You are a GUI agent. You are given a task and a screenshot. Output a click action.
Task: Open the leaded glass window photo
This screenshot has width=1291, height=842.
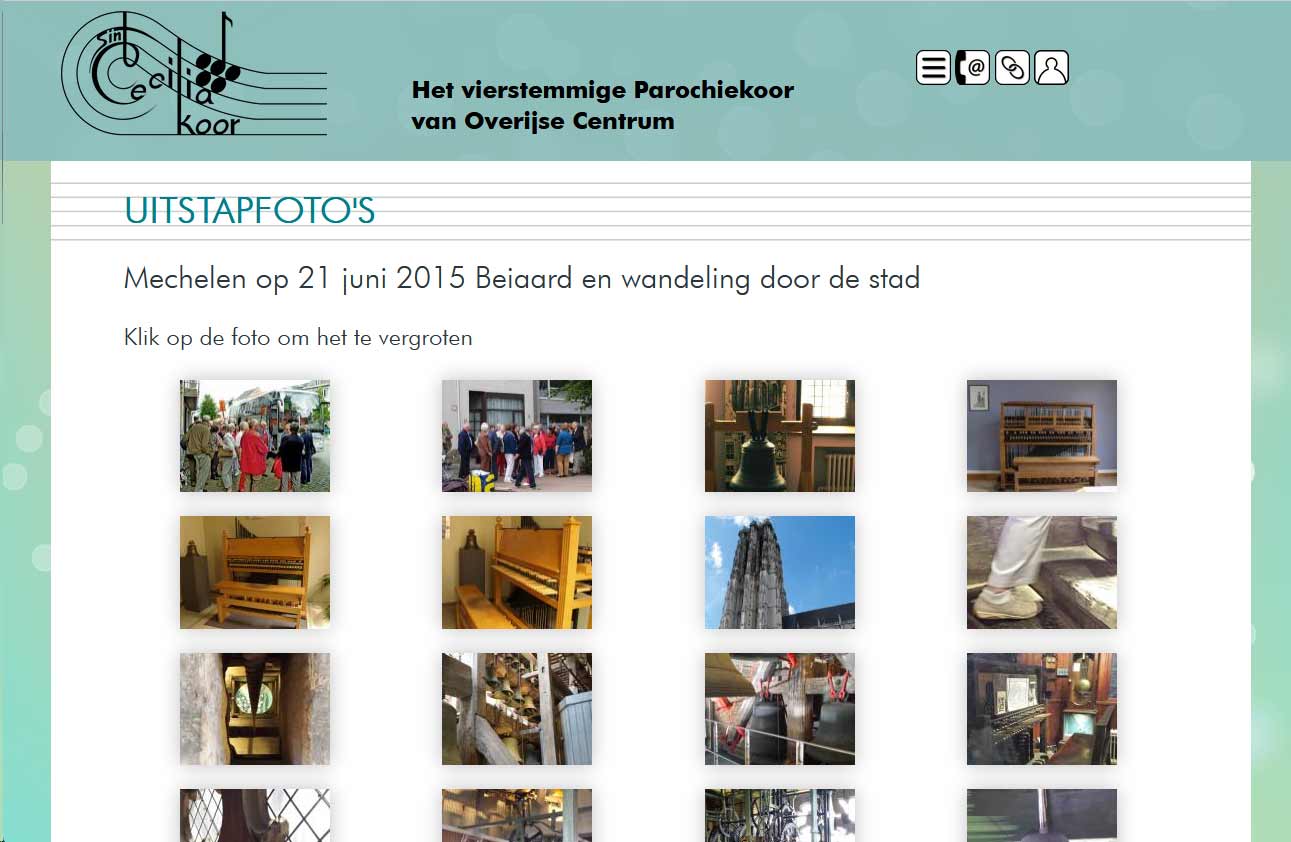coord(255,815)
